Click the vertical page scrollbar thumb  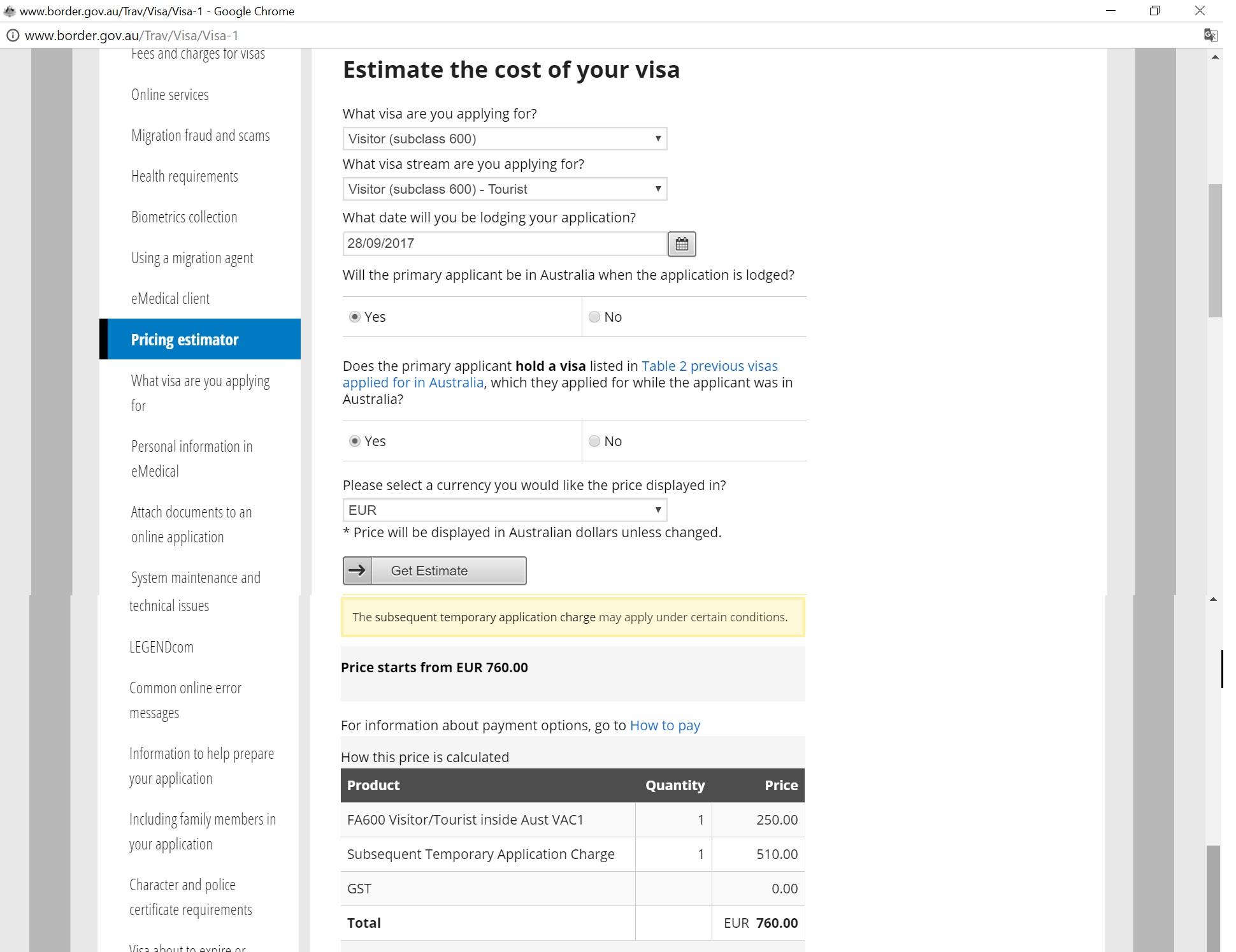(x=1215, y=251)
